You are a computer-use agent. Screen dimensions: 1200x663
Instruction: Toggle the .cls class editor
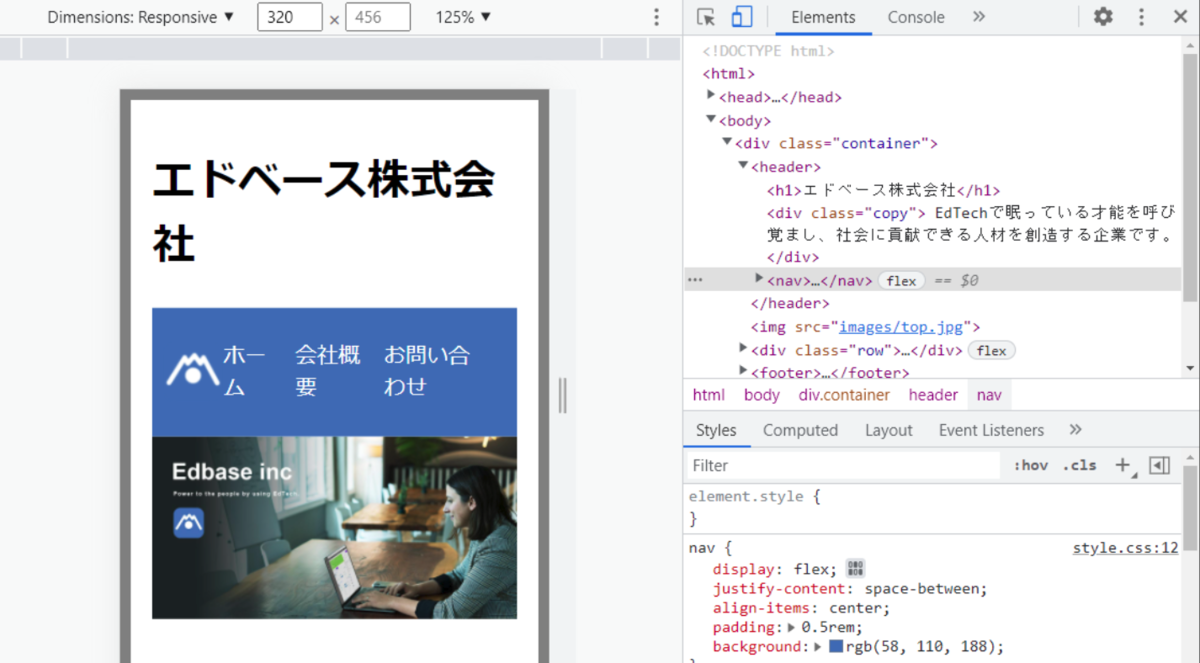coord(1079,465)
